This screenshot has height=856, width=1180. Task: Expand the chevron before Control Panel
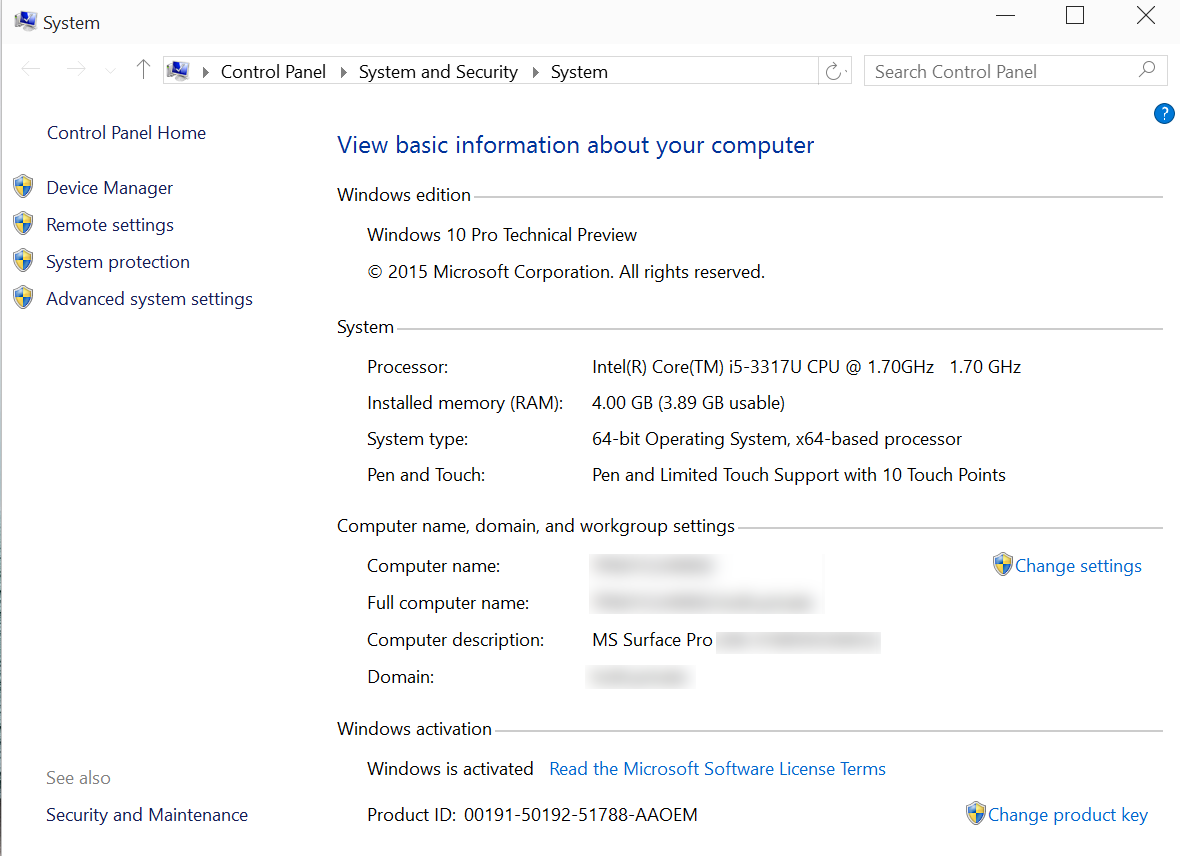click(205, 72)
